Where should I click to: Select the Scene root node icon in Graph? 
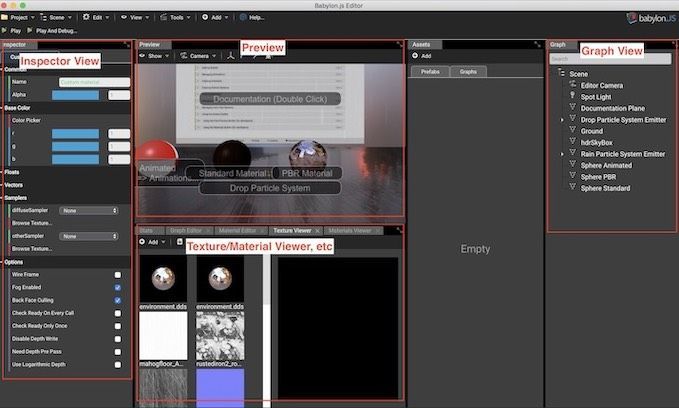click(561, 73)
